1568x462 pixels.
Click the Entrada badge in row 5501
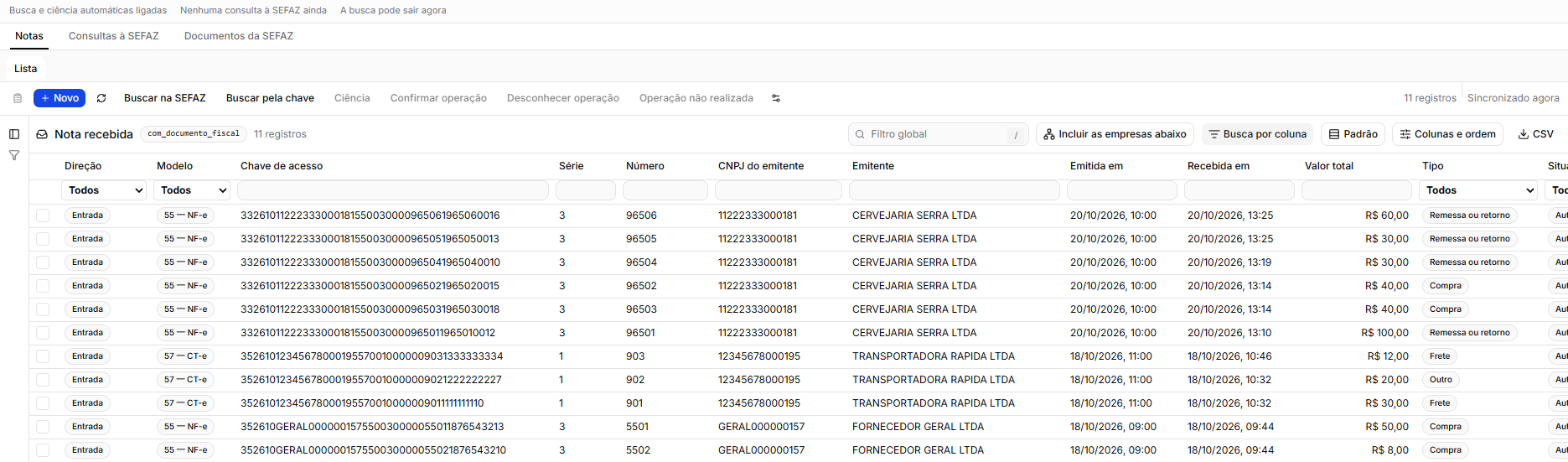87,426
